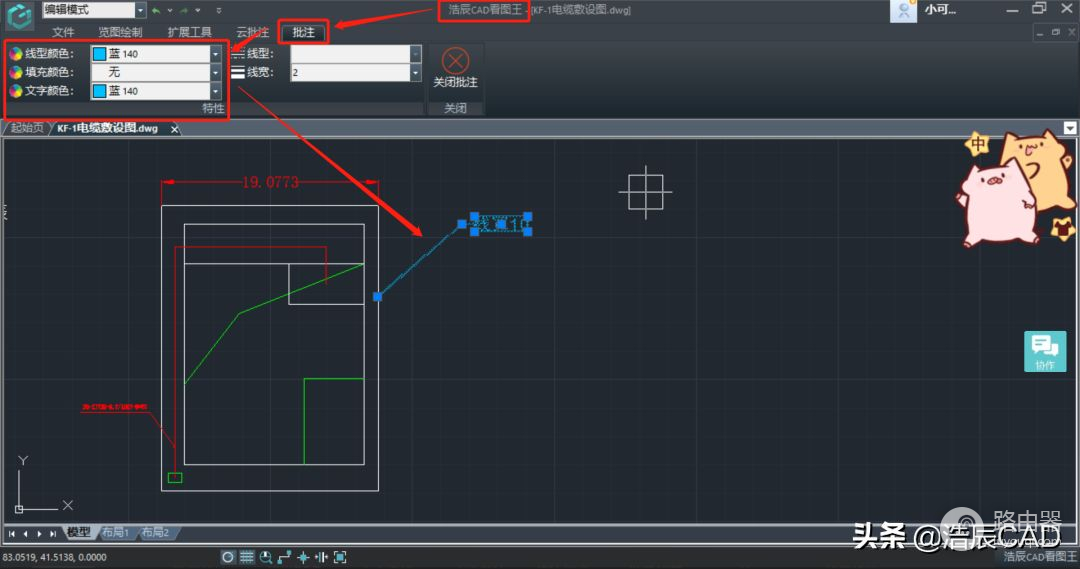
Task: Open the document tab list arrow
Action: pos(1069,128)
